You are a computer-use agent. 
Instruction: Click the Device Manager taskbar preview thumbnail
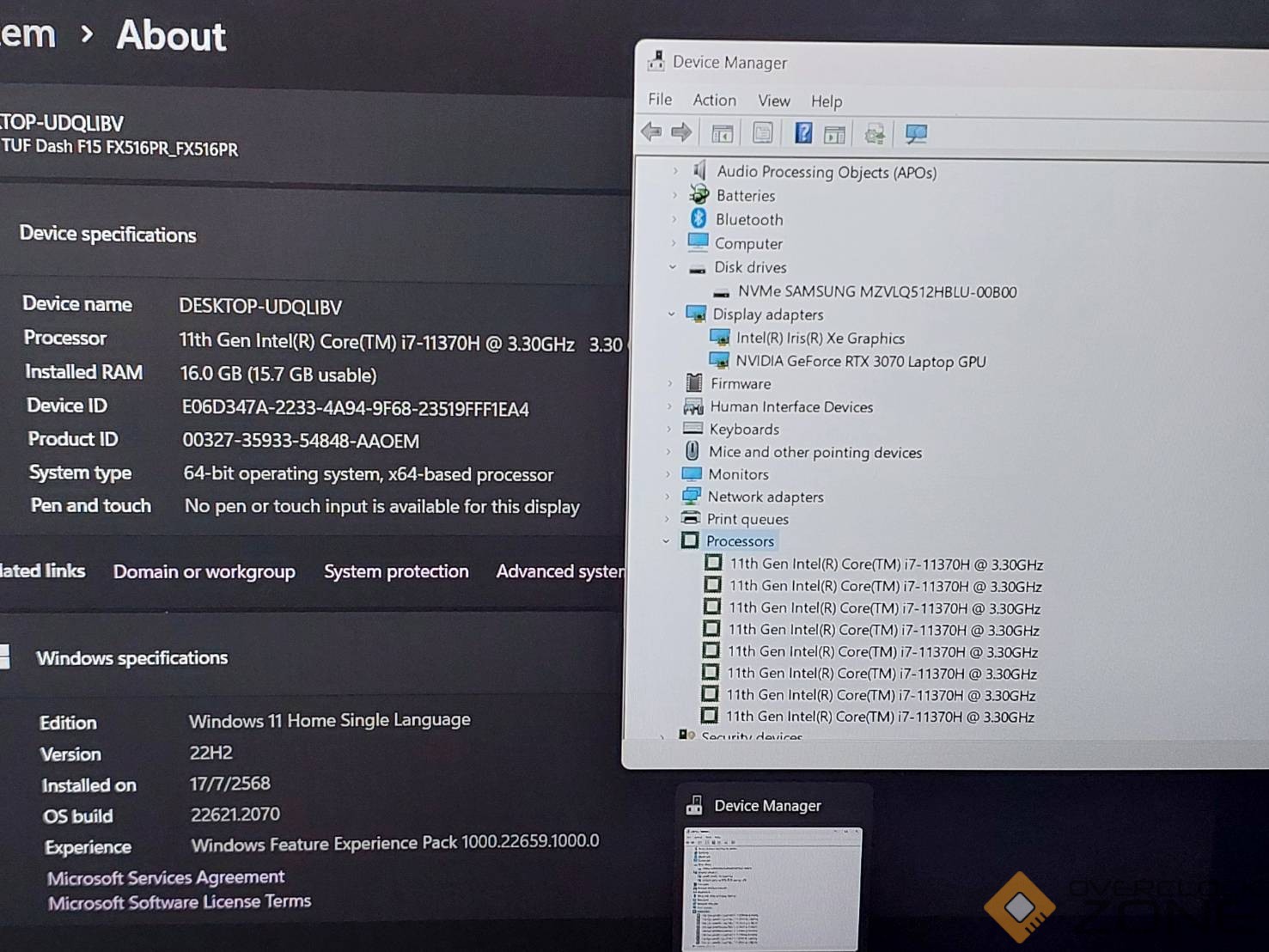[772, 888]
